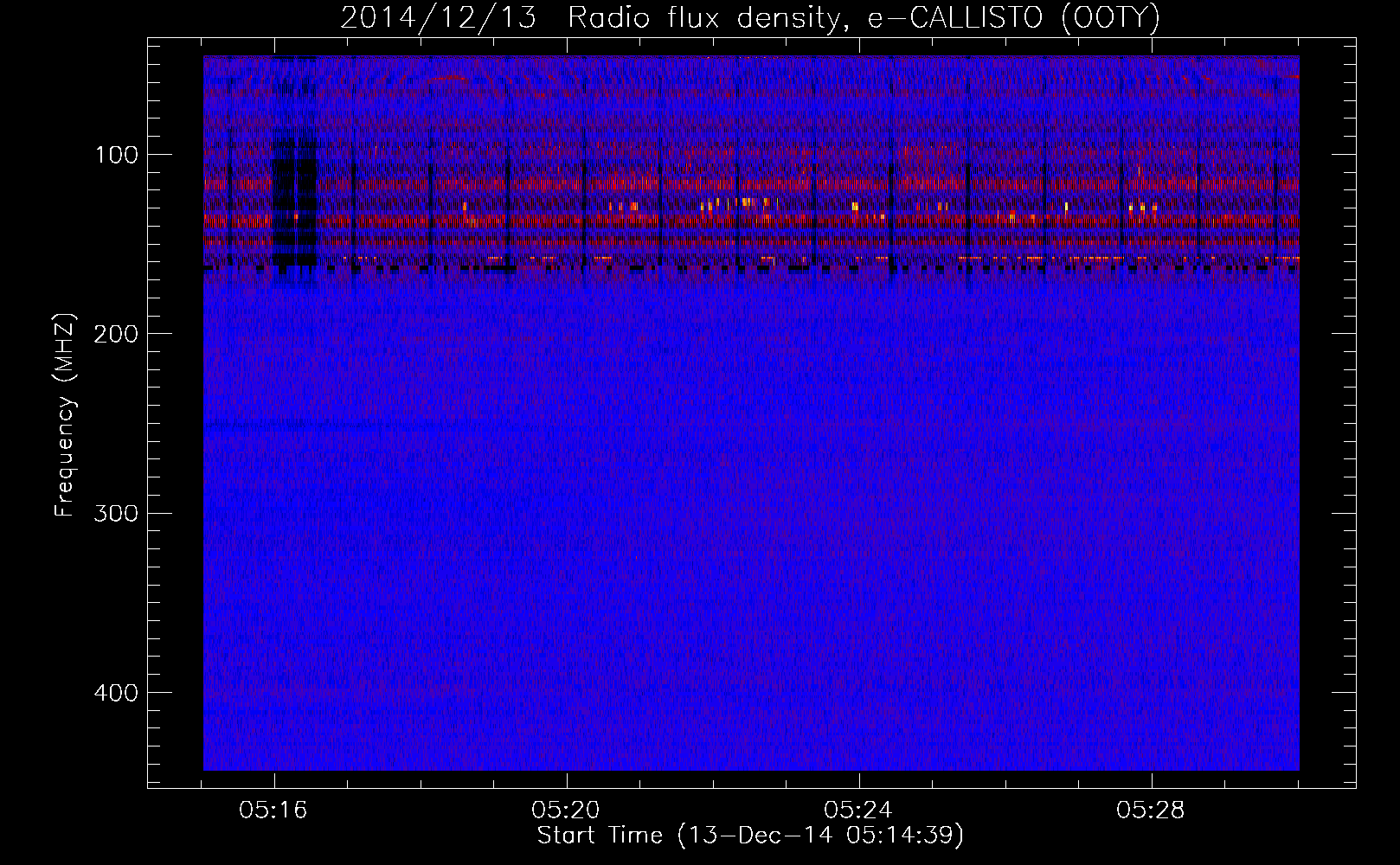The width and height of the screenshot is (1400, 865).
Task: Click the 'Frequency (MHZ)' axis label
Action: coord(65,414)
